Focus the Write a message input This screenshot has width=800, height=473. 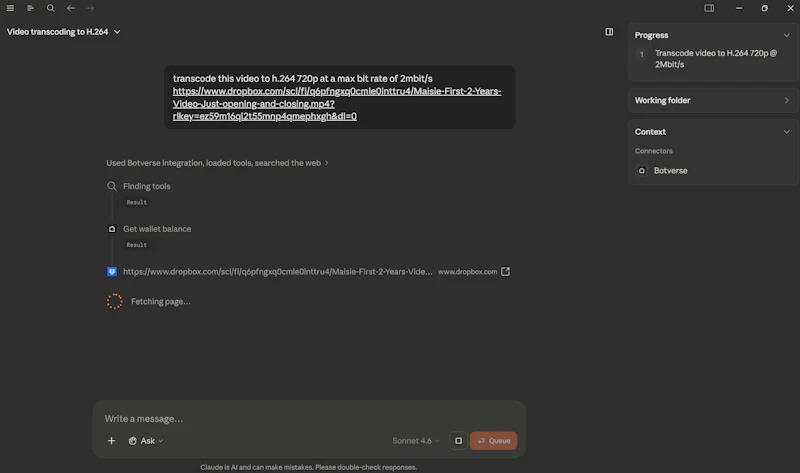tap(309, 419)
